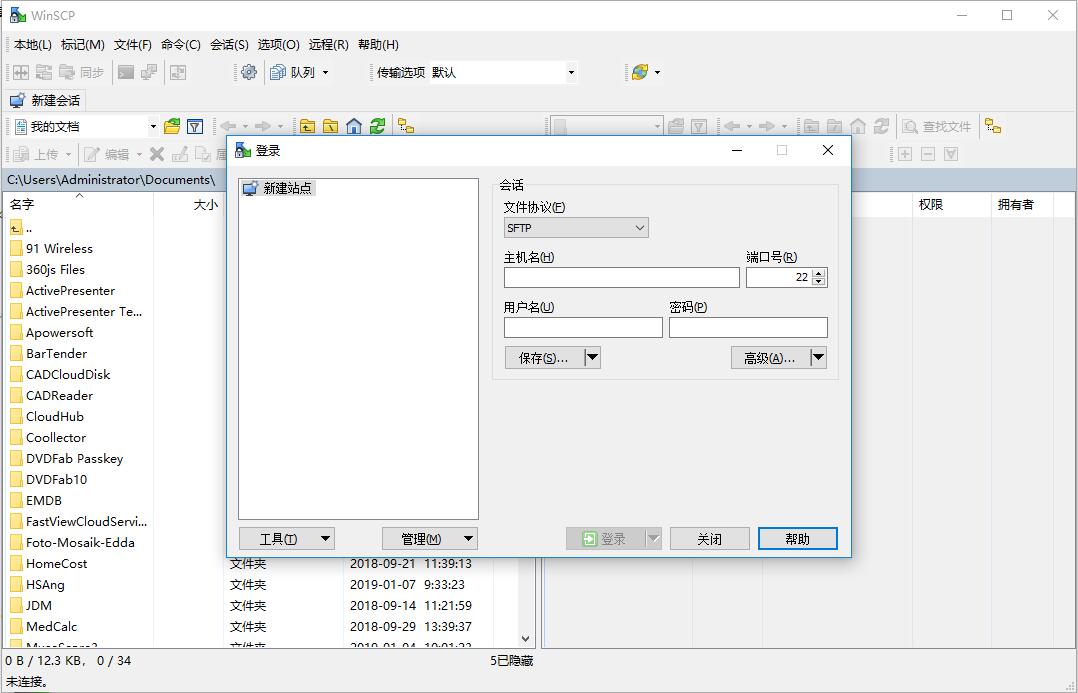Increase the 端口号 port number spinner
The width and height of the screenshot is (1078, 693).
click(818, 273)
